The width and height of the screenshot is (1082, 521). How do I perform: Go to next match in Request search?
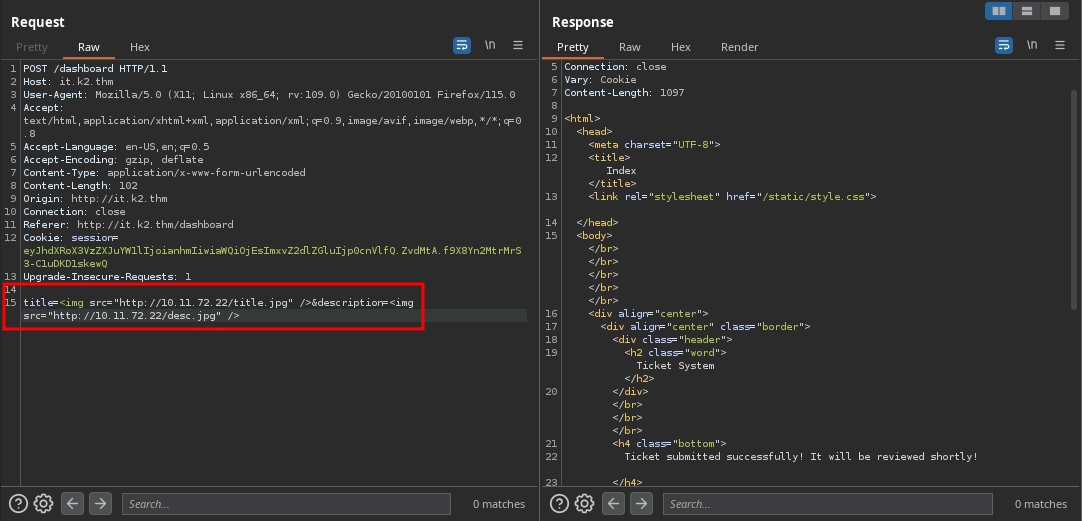[100, 504]
